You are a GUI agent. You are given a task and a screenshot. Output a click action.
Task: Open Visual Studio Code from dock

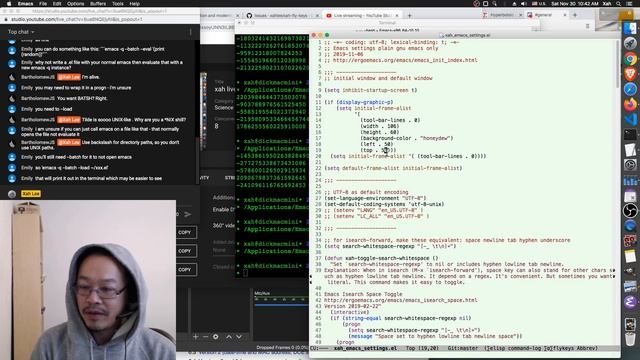(x=630, y=119)
